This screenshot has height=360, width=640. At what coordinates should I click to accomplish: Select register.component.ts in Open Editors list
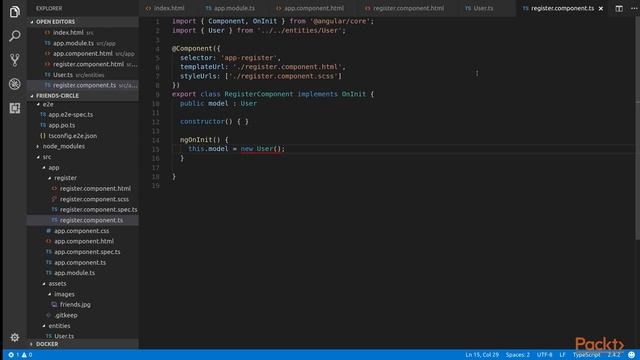pos(84,85)
